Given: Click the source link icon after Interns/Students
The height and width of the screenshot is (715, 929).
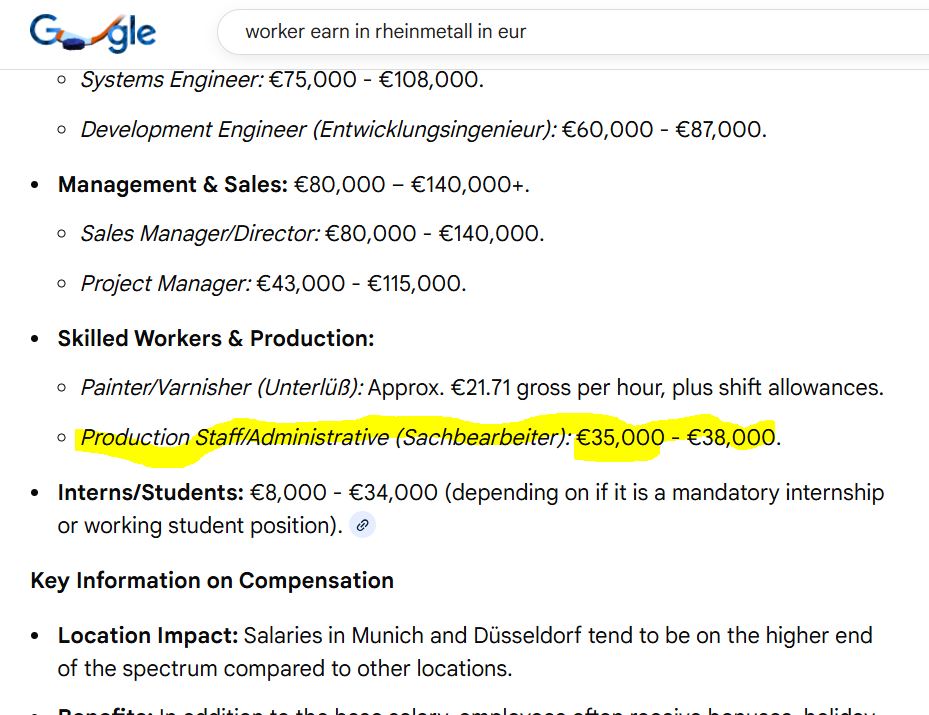Looking at the screenshot, I should click(x=362, y=525).
